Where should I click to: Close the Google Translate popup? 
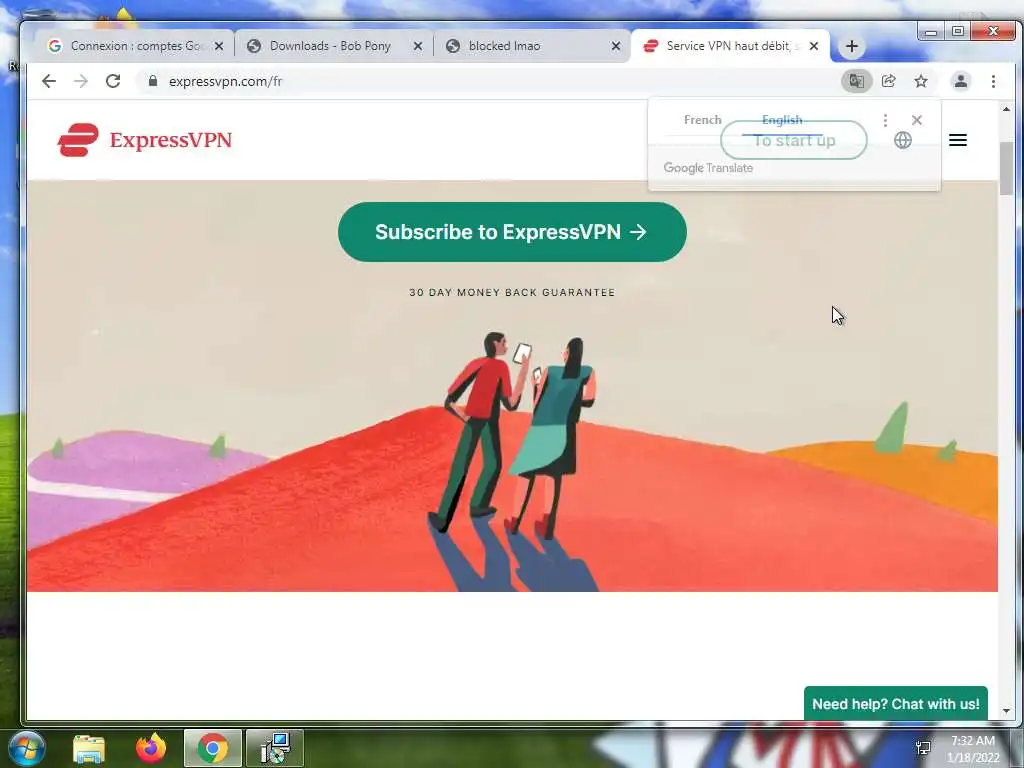pyautogui.click(x=917, y=120)
